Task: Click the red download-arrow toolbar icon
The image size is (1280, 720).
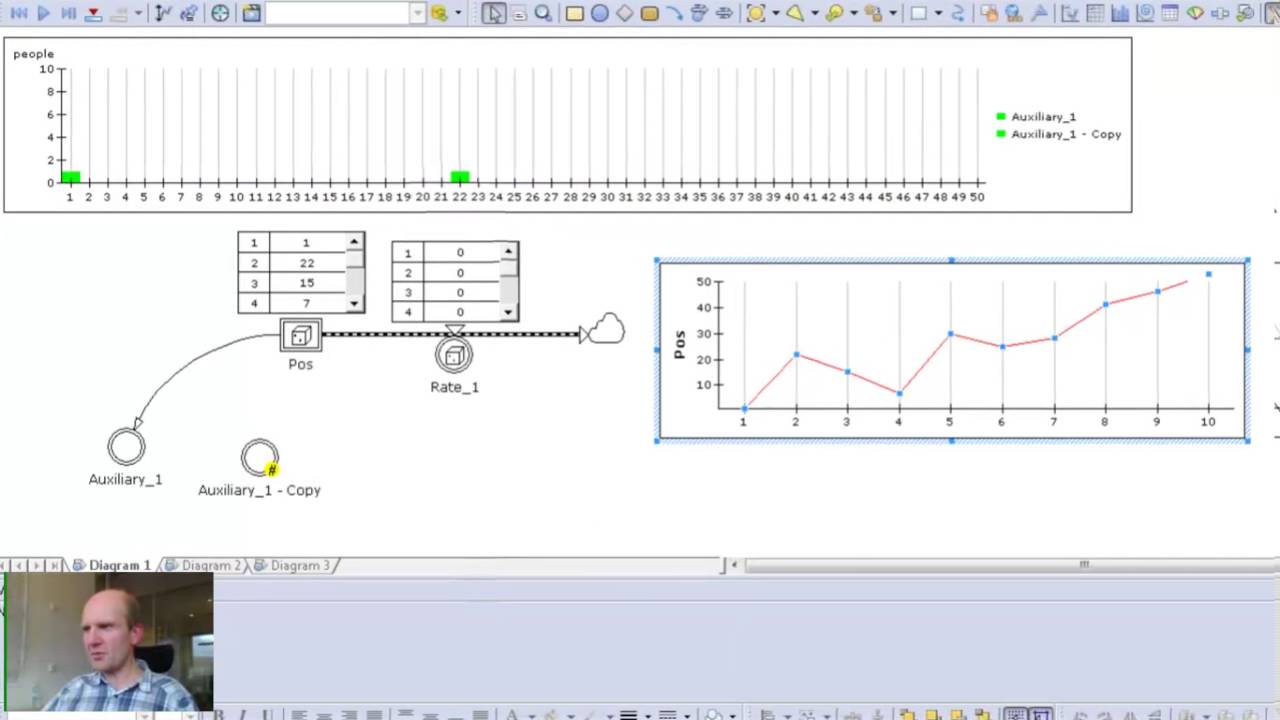Action: tap(93, 13)
